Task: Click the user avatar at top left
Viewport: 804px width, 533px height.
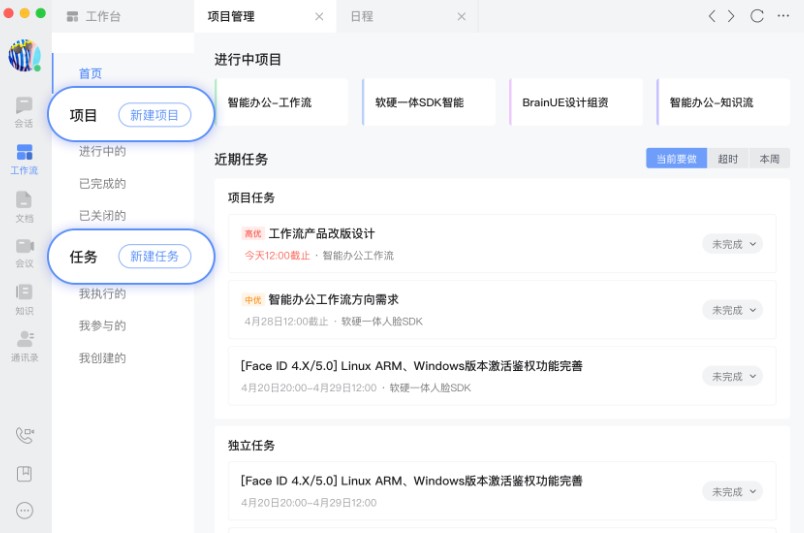Action: point(24,56)
